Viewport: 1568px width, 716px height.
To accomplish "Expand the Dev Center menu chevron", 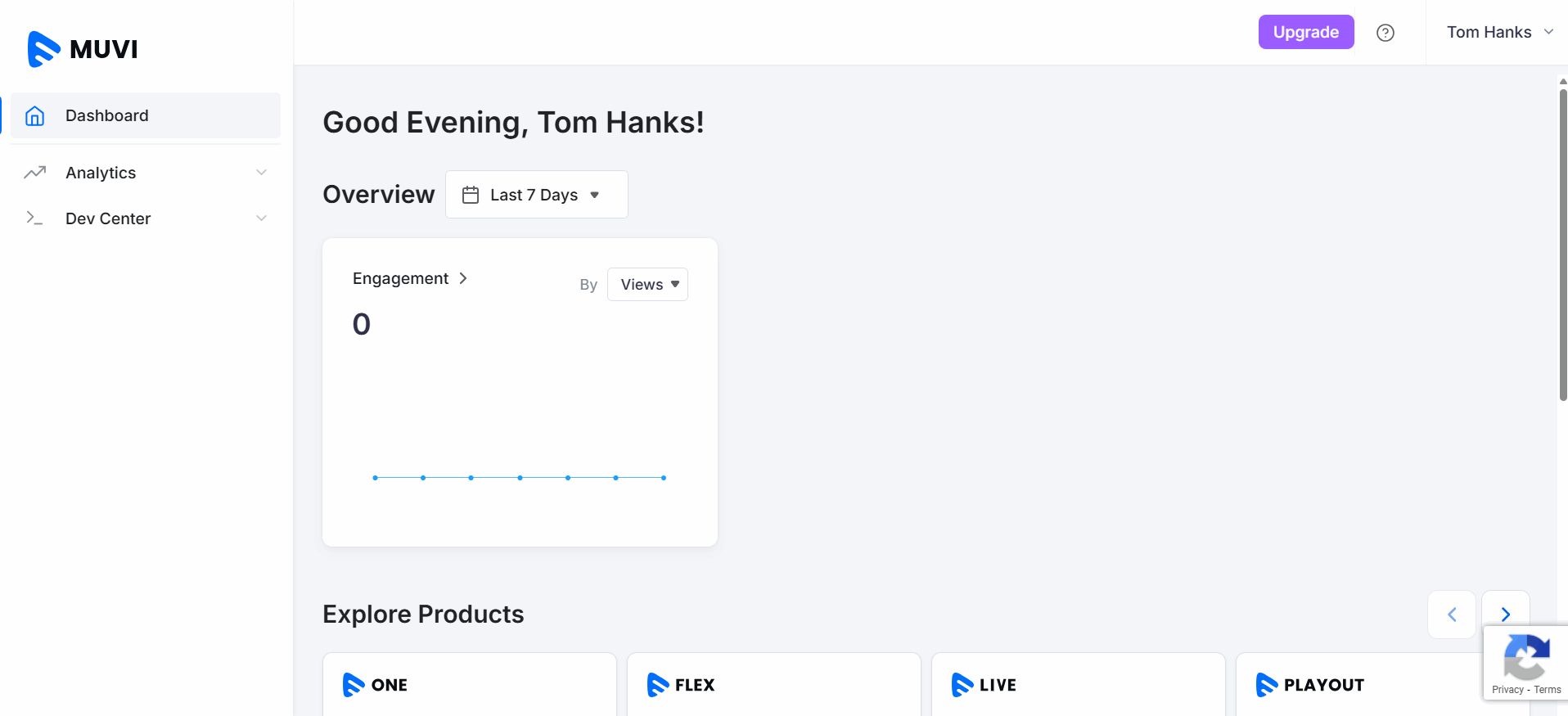I will pyautogui.click(x=261, y=218).
